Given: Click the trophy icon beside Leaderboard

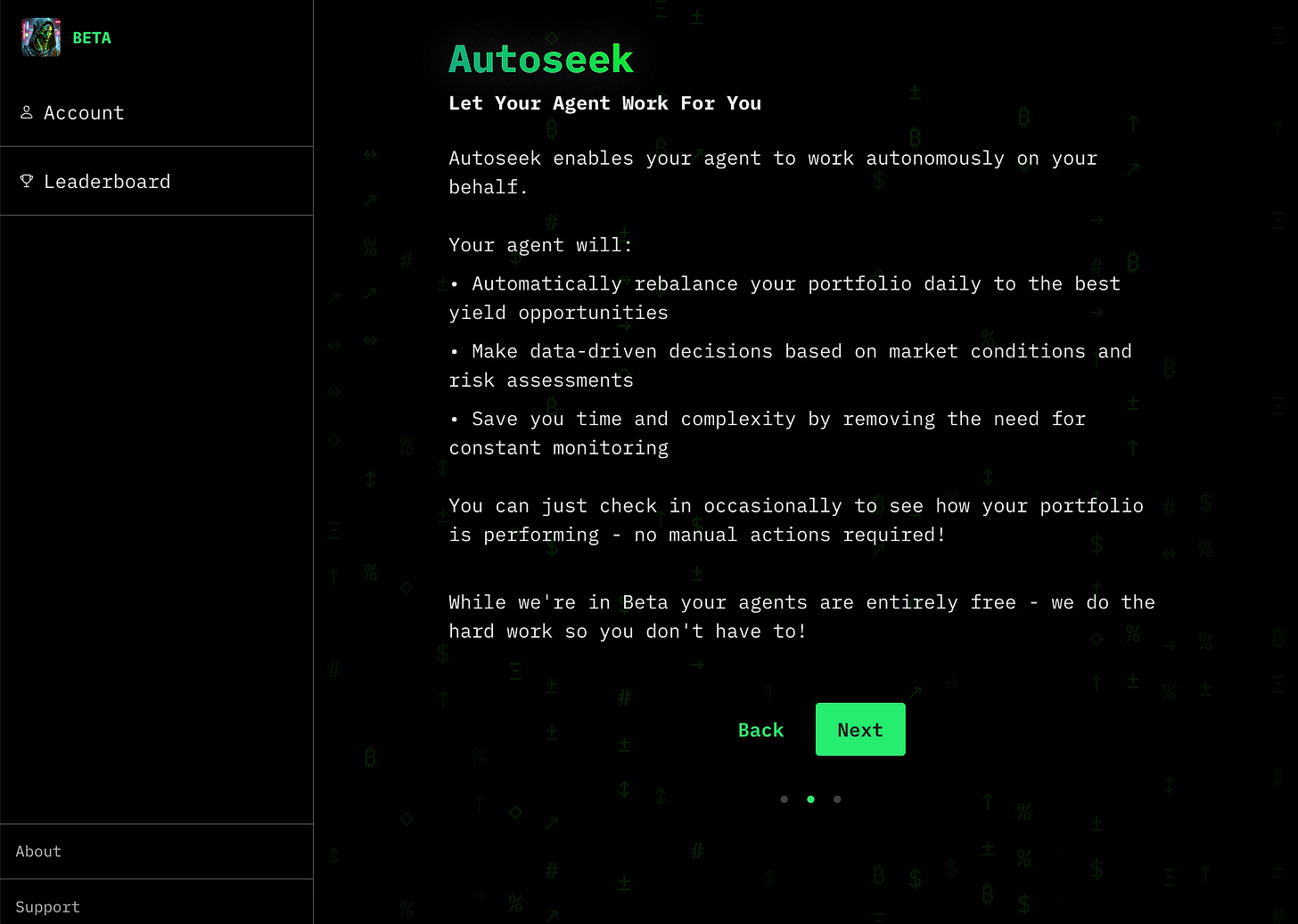Looking at the screenshot, I should [27, 181].
